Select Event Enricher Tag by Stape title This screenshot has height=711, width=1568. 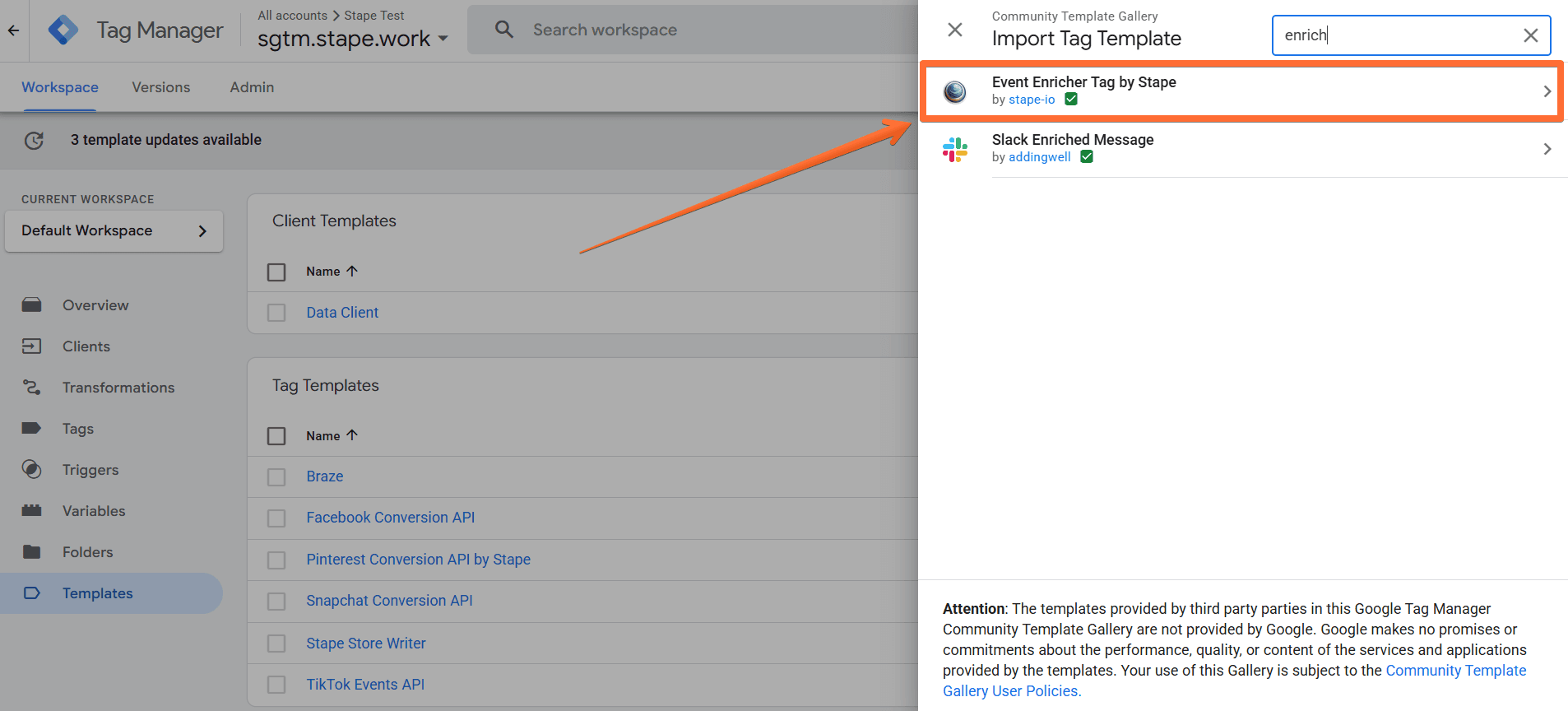(1084, 82)
